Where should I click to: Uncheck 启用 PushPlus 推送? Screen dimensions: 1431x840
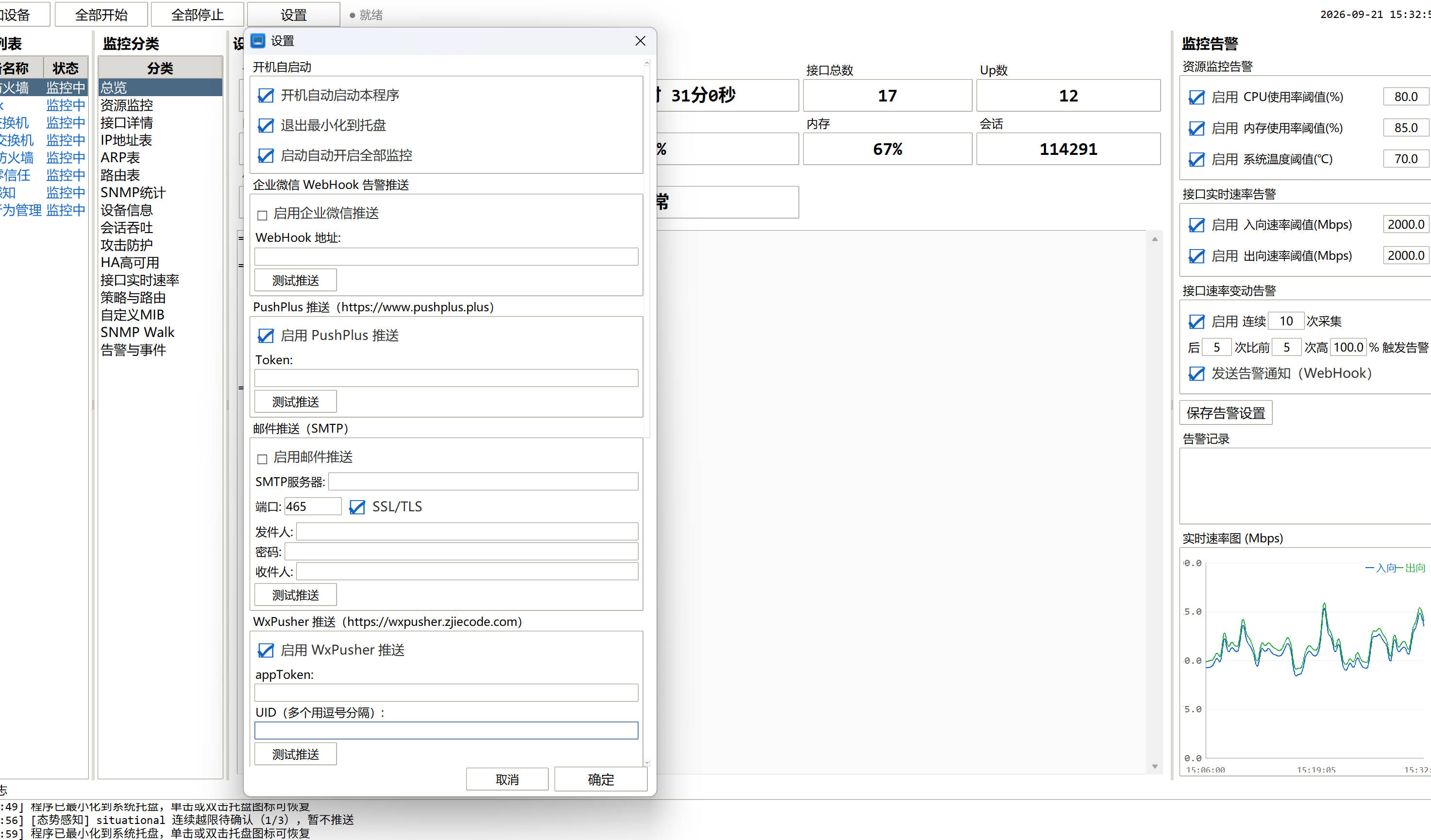[266, 336]
